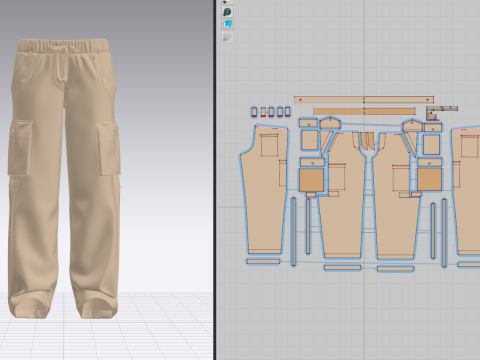Select the left pentagon-shaped pocket flap pattern
The width and height of the screenshot is (480, 360).
coord(330,123)
